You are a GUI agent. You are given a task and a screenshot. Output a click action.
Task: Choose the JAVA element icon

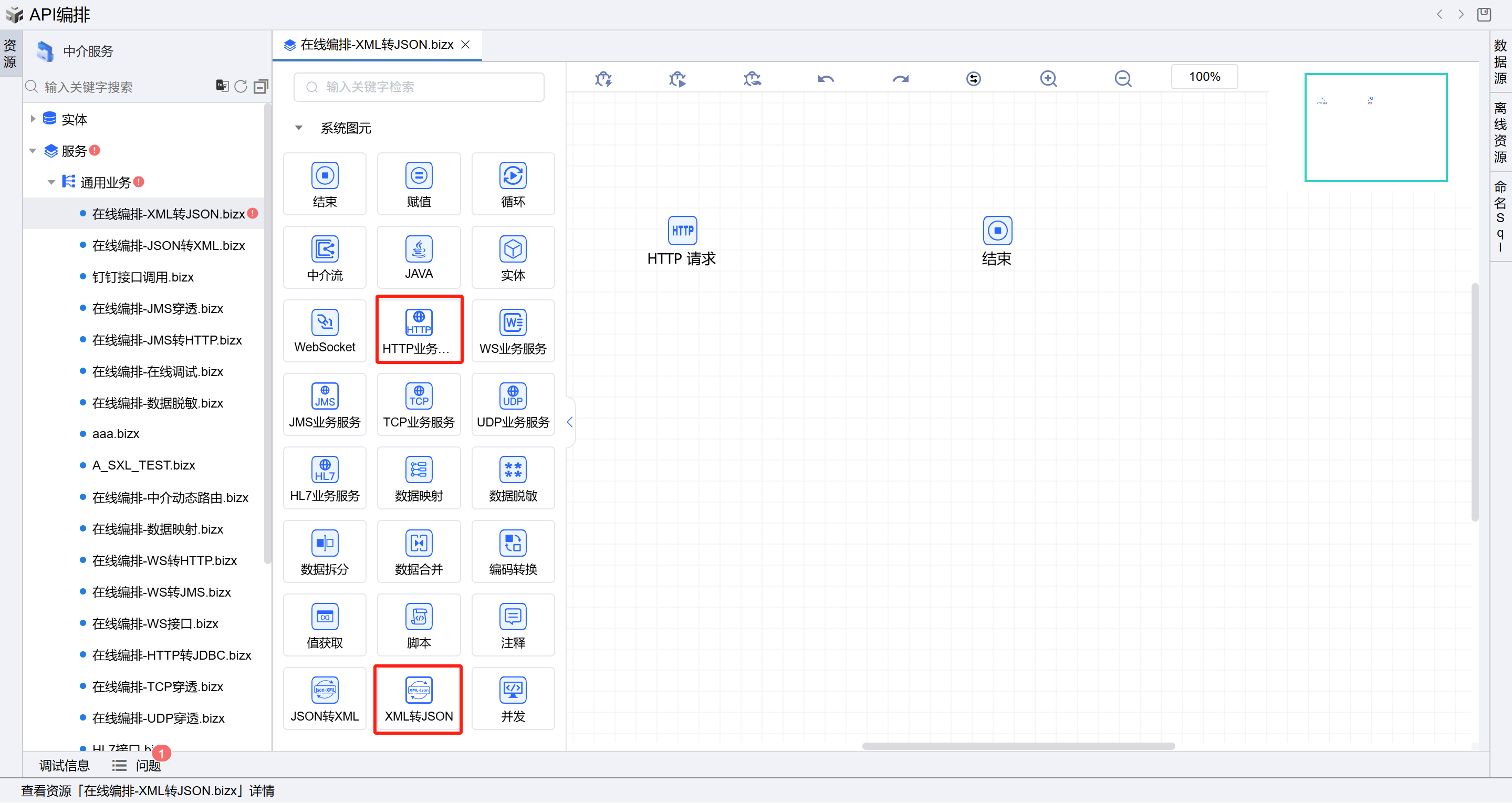pyautogui.click(x=419, y=249)
